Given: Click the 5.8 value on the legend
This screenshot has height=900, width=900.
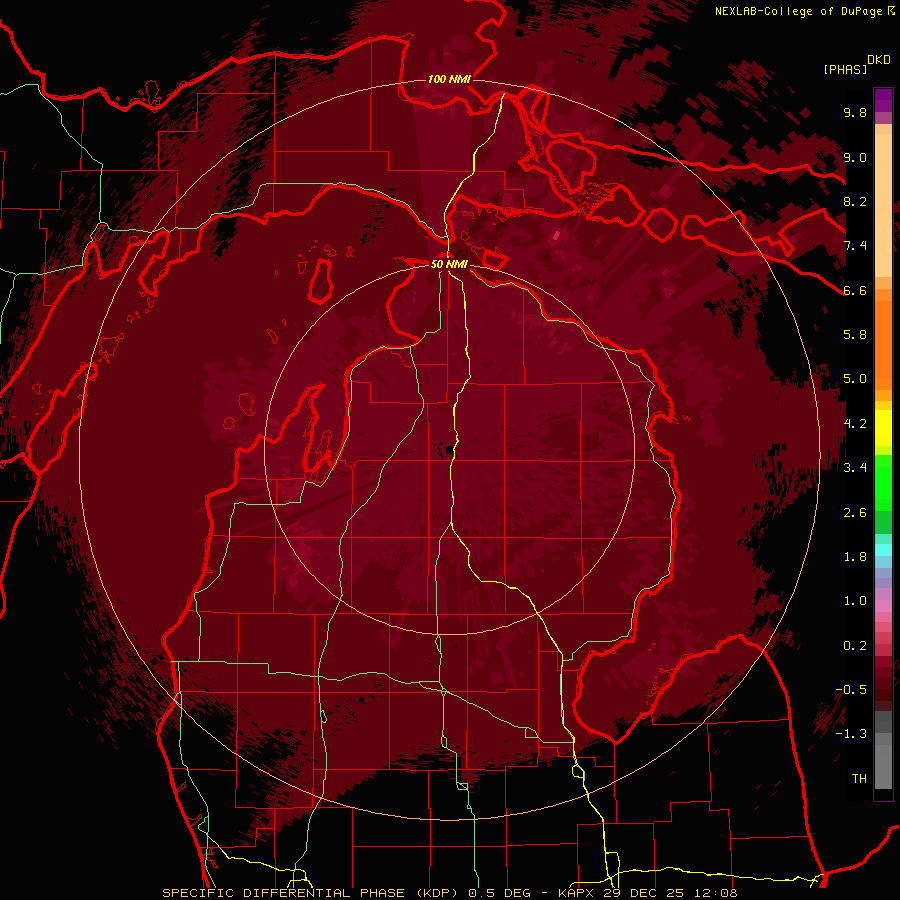Looking at the screenshot, I should (x=855, y=335).
